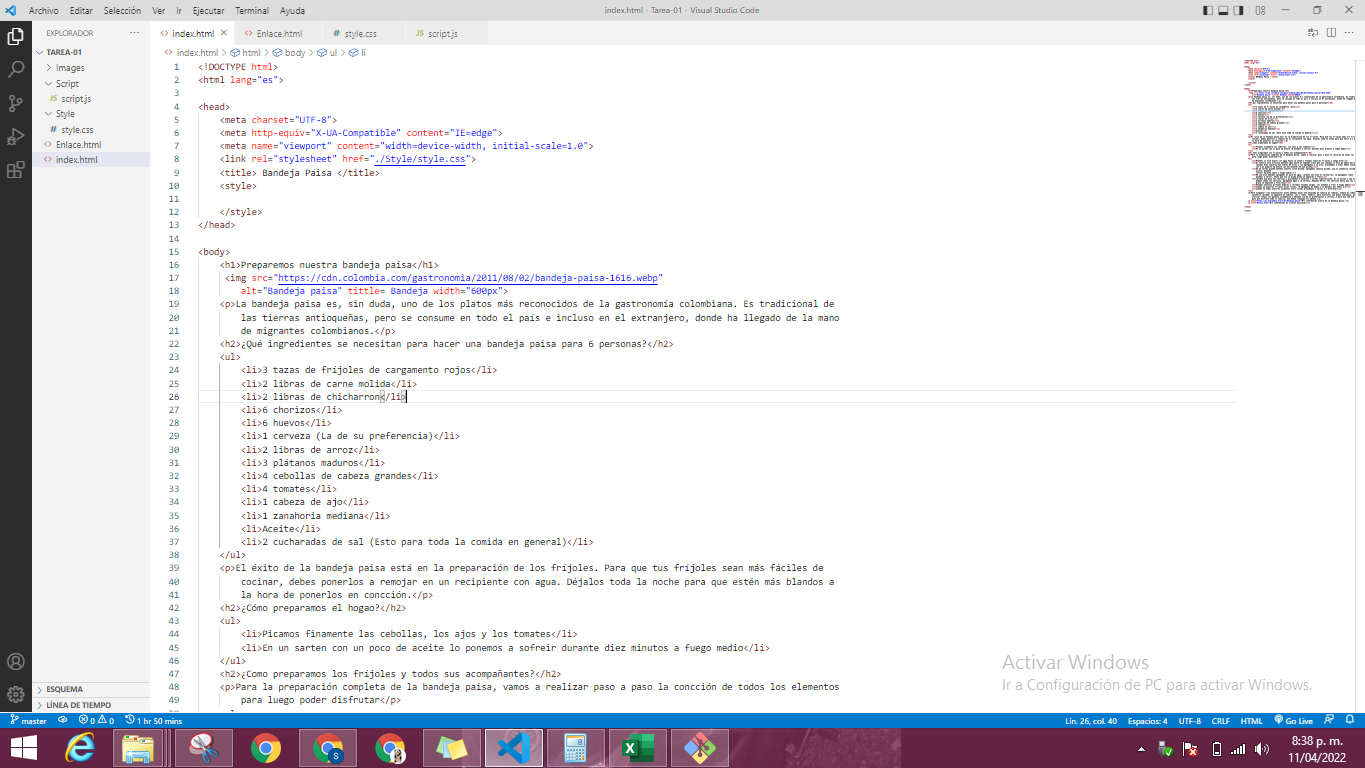Select the Source Control icon
Viewport: 1365px width, 768px height.
[14, 103]
